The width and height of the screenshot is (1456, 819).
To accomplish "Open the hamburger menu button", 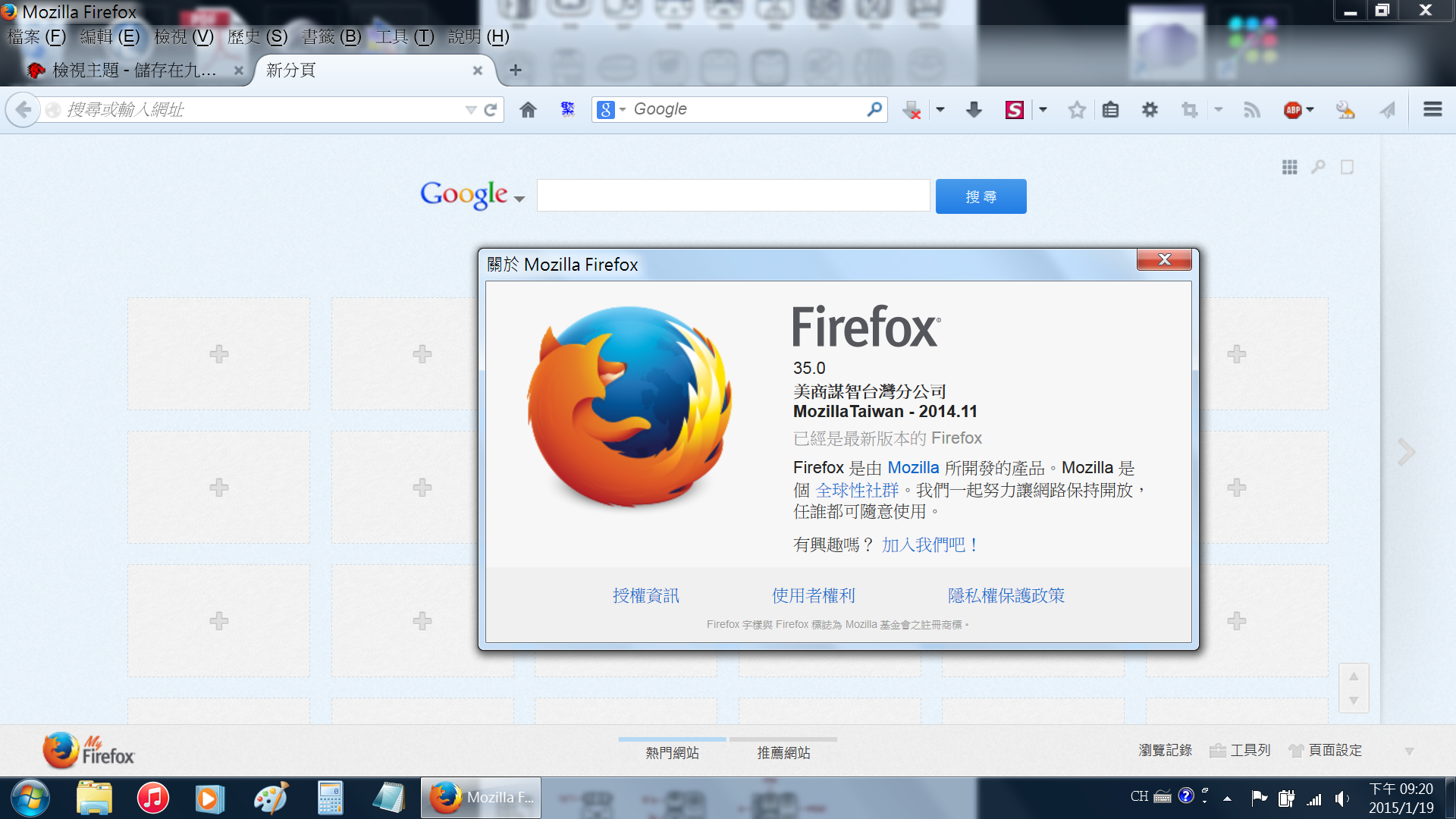I will point(1432,110).
